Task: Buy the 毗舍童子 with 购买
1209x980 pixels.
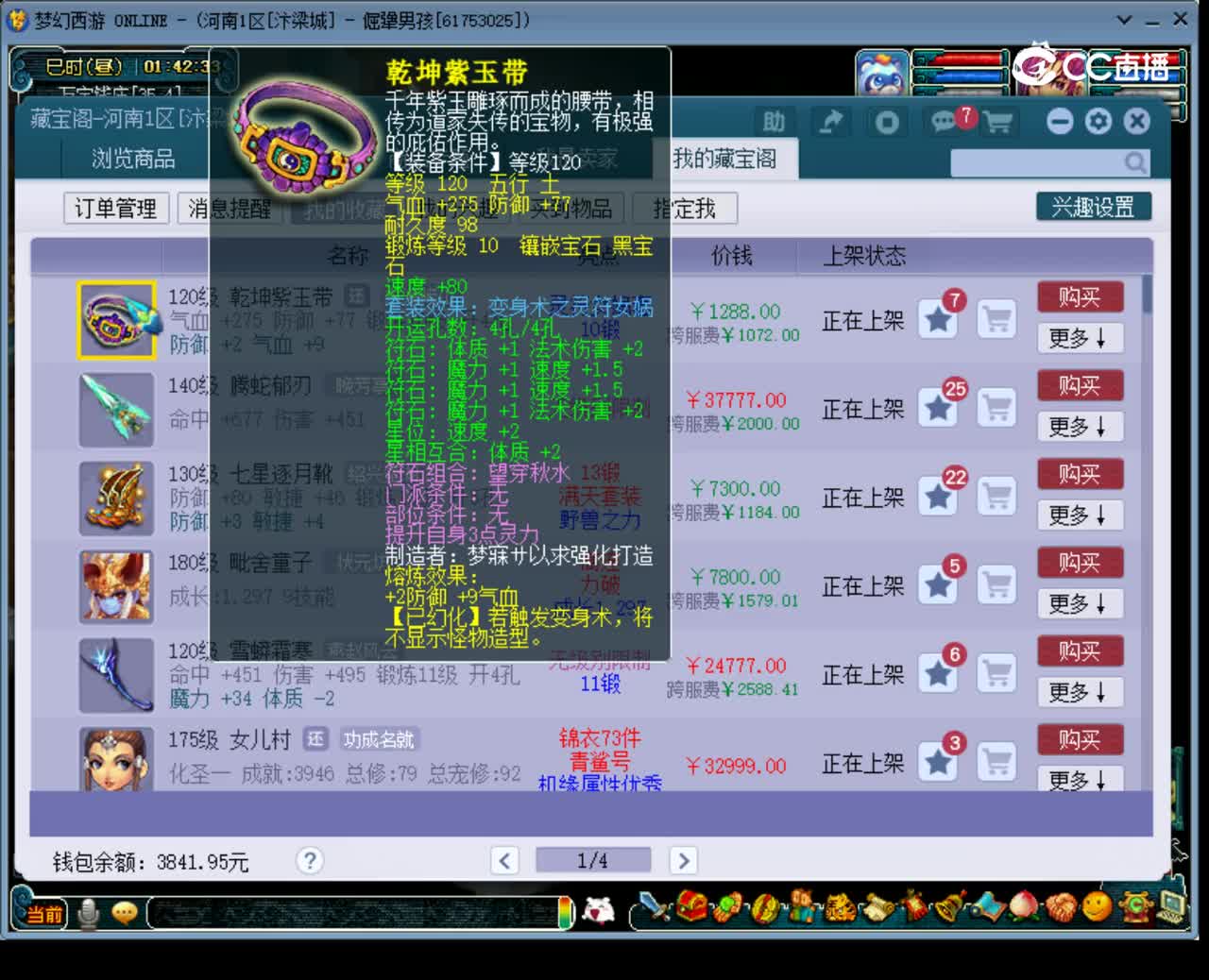Action: tap(1080, 563)
